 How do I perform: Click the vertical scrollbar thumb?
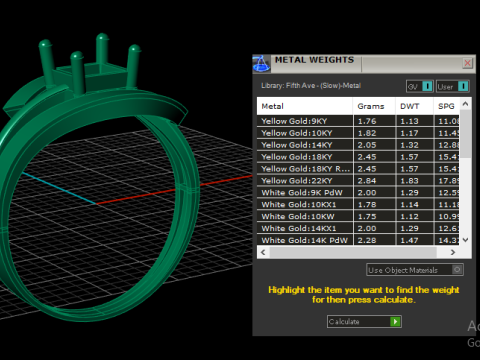(x=465, y=134)
